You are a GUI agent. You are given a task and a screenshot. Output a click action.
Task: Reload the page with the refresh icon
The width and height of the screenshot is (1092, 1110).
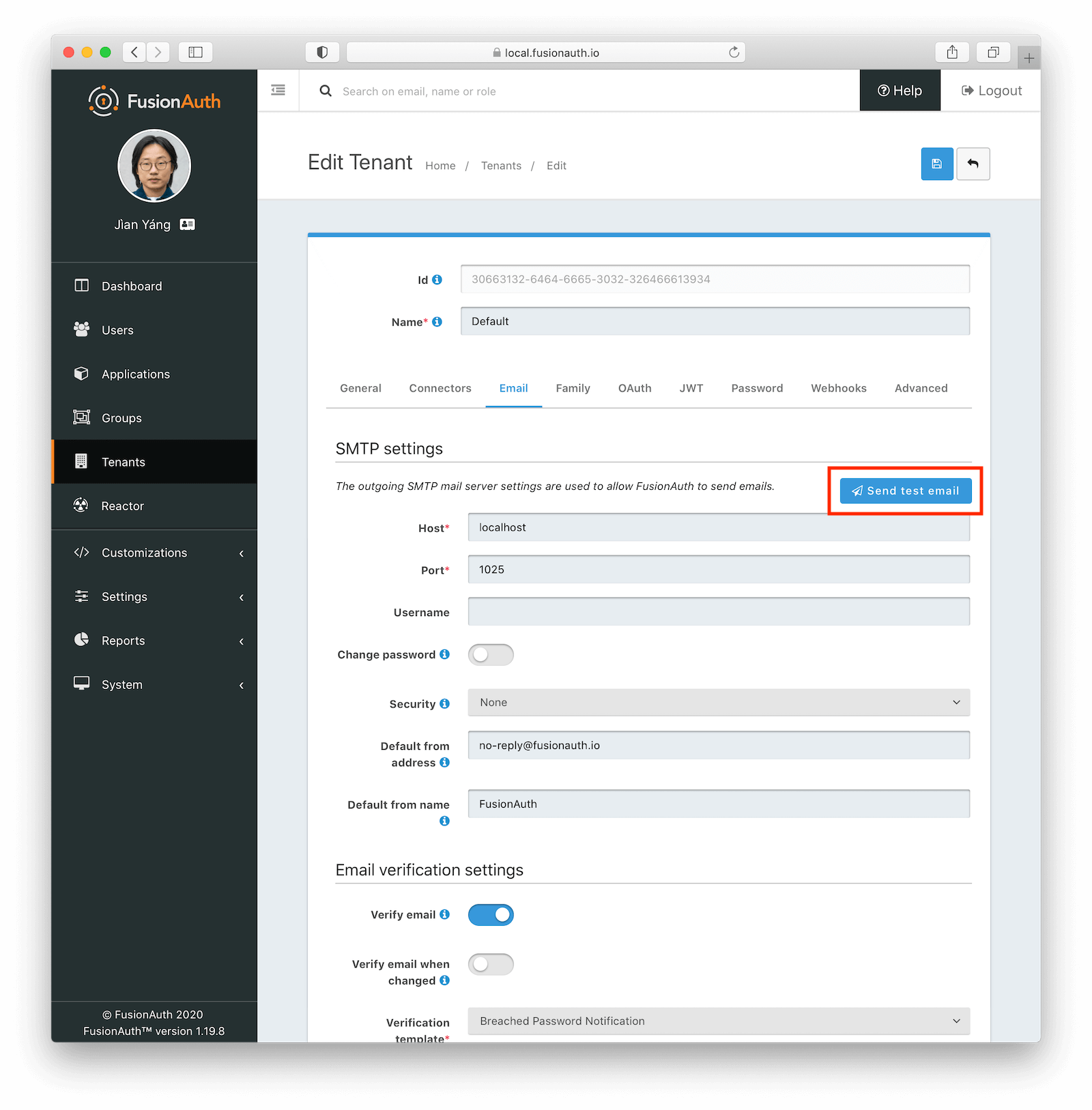(x=734, y=53)
